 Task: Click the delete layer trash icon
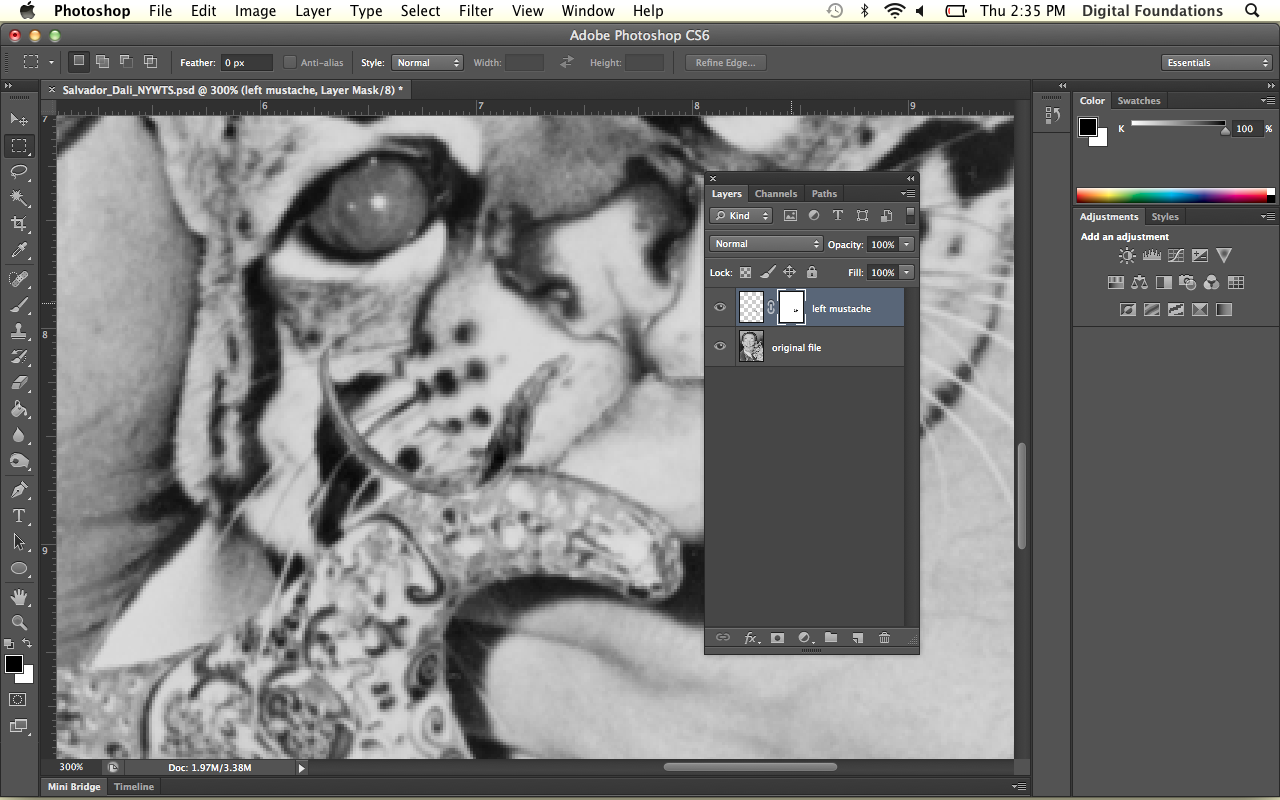click(x=884, y=638)
